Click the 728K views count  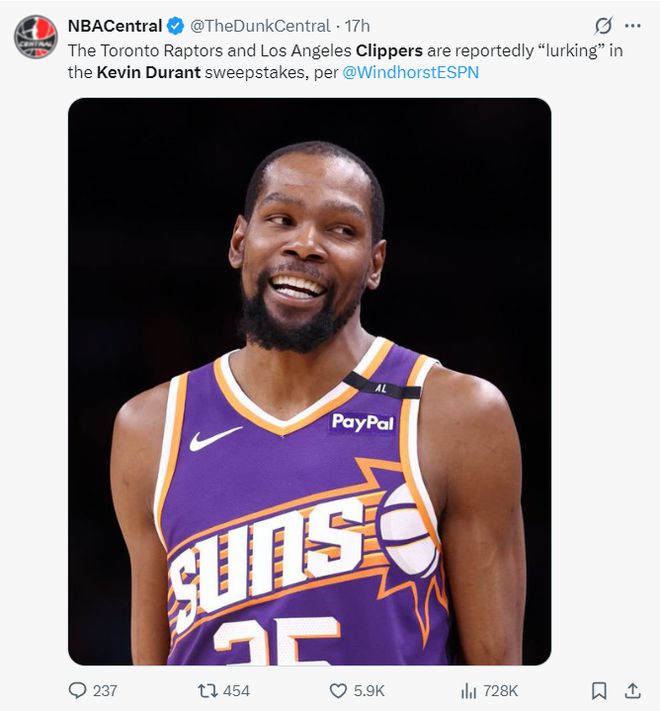501,690
